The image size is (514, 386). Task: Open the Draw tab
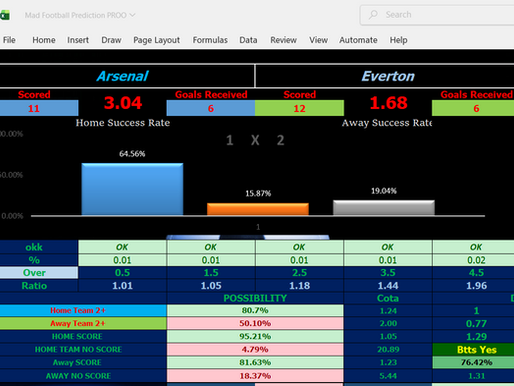tap(111, 40)
